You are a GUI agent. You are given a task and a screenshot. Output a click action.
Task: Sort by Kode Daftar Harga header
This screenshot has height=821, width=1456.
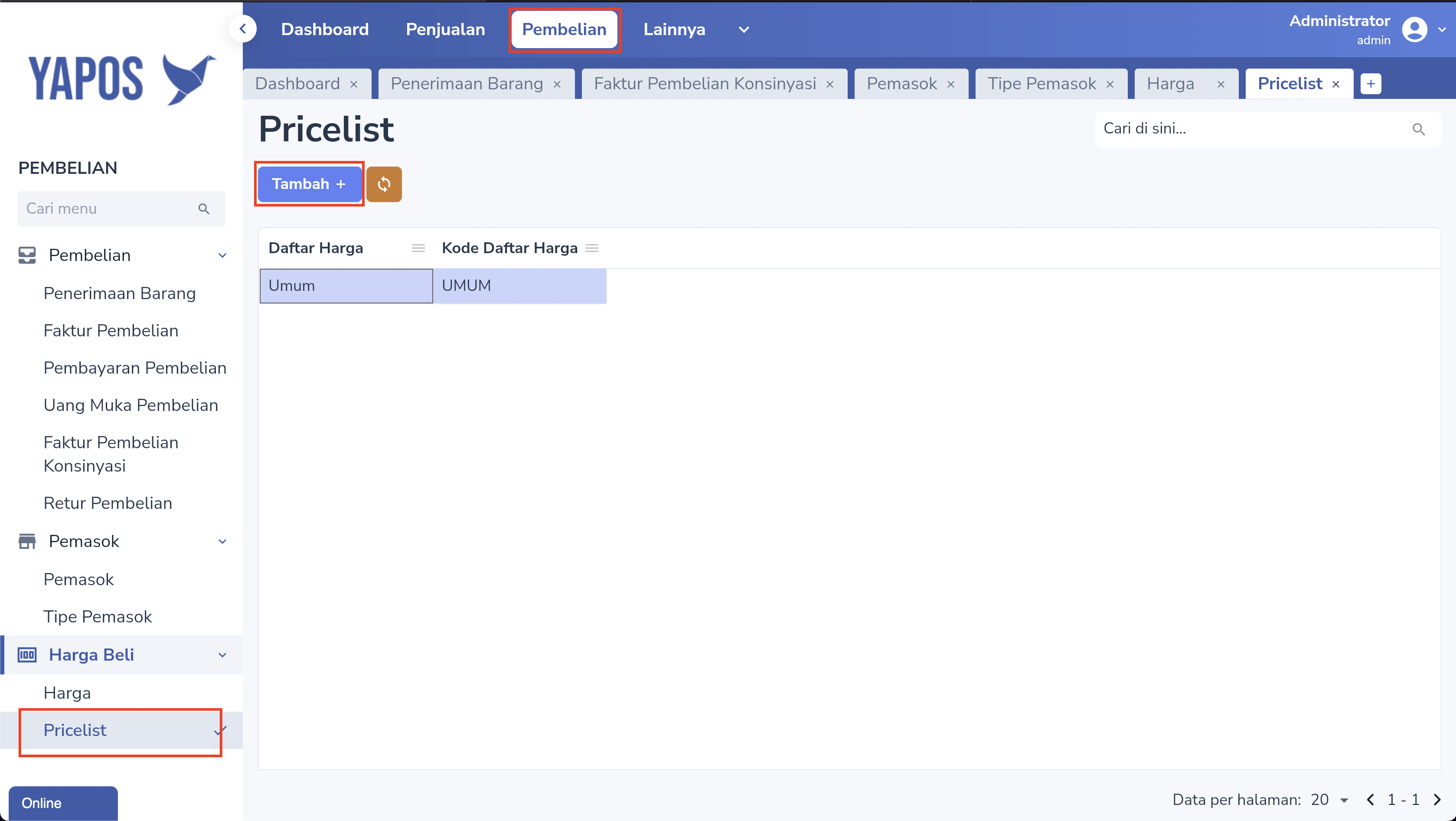(x=510, y=248)
